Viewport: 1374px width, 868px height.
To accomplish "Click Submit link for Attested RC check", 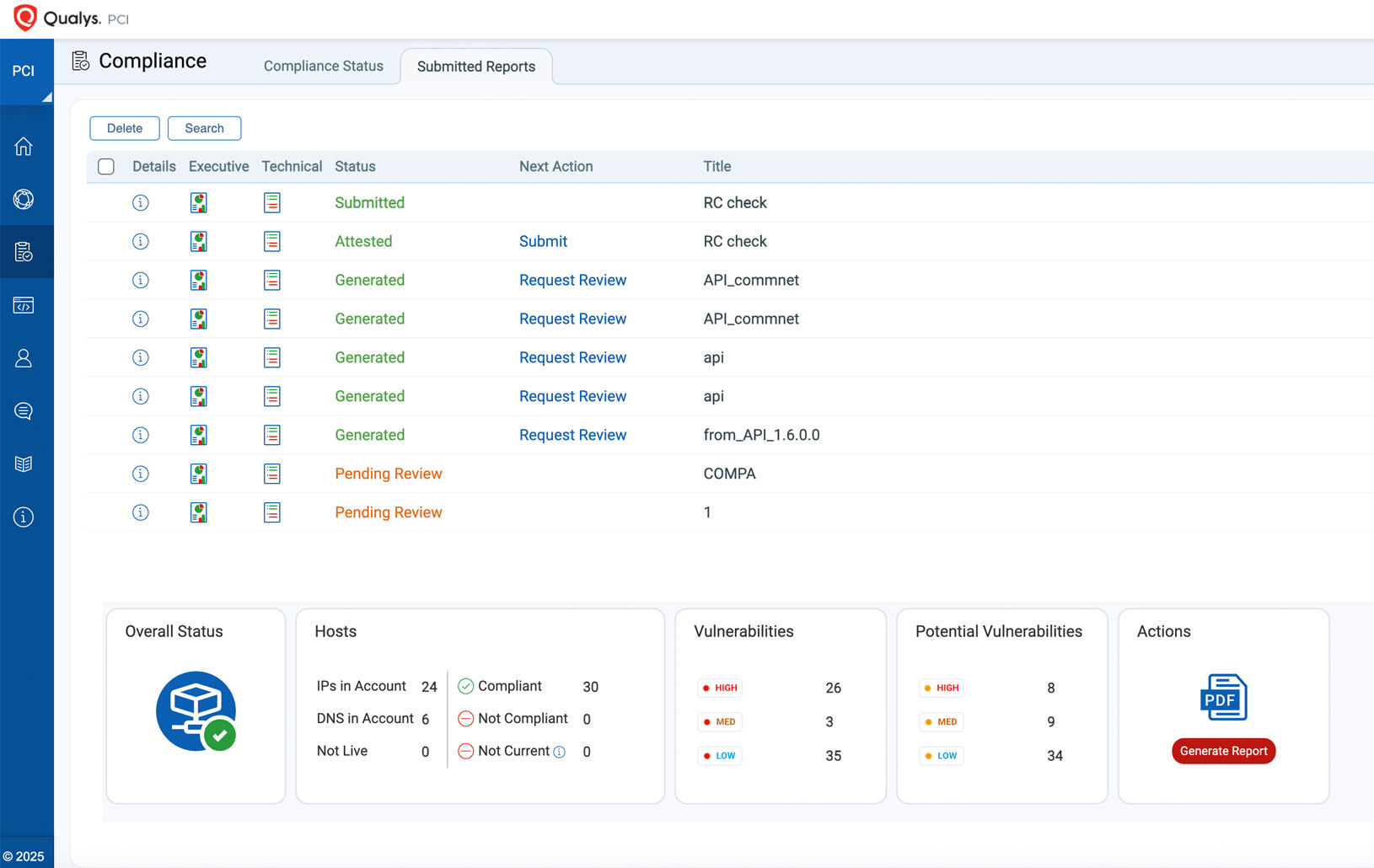I will click(x=543, y=242).
